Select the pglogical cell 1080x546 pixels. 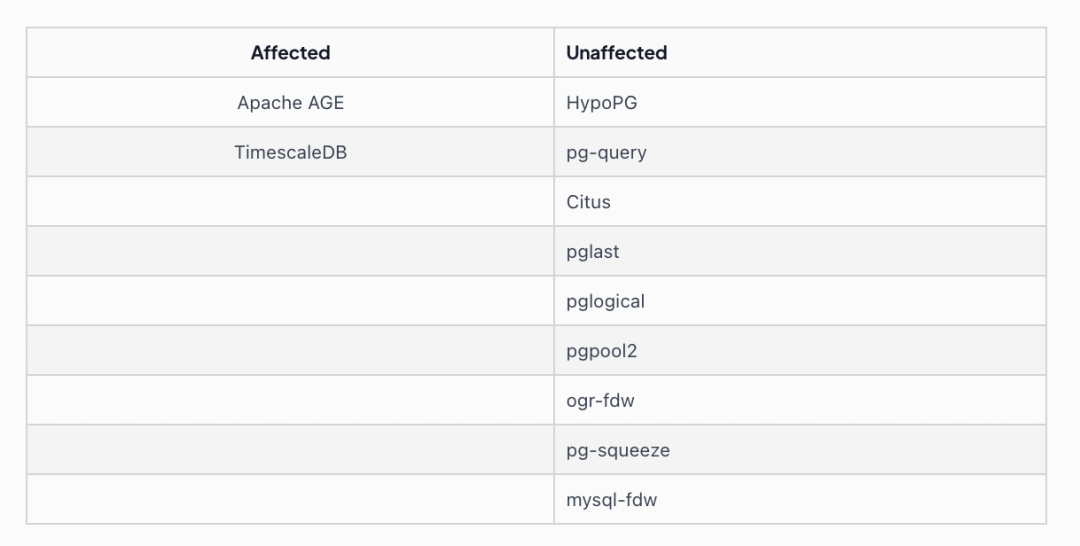pyautogui.click(x=800, y=300)
